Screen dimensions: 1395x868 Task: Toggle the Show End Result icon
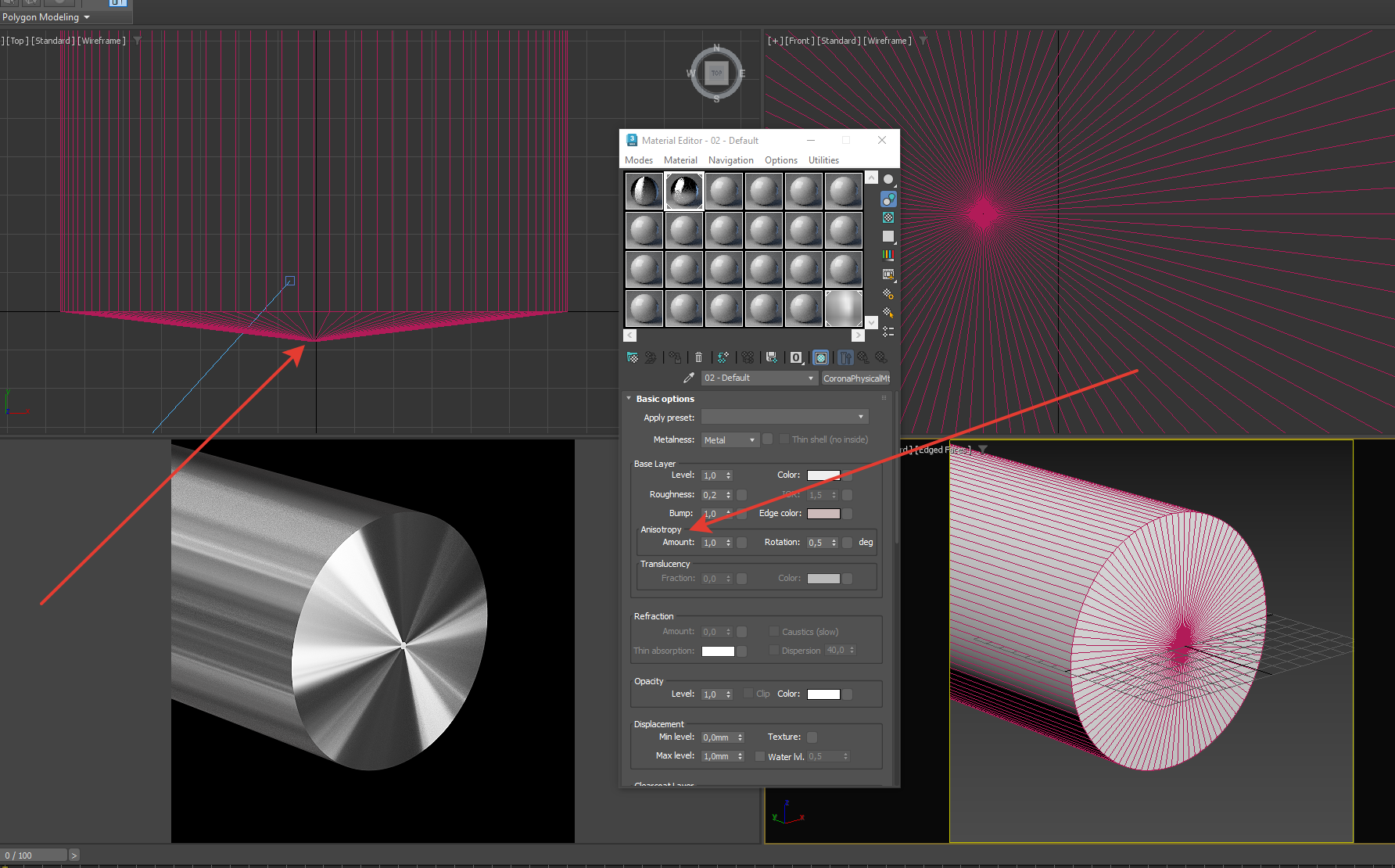pyautogui.click(x=845, y=357)
